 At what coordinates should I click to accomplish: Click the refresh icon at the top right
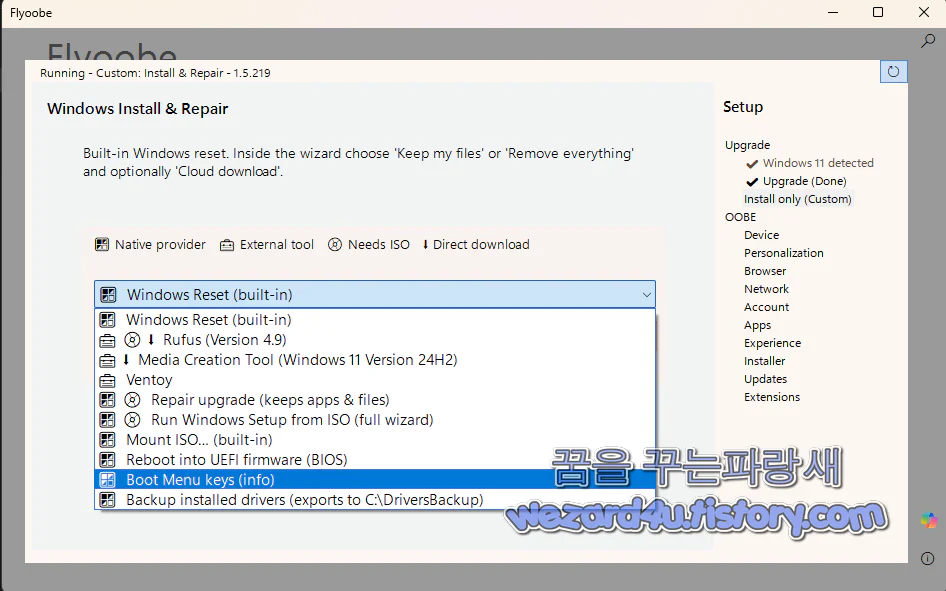[894, 72]
